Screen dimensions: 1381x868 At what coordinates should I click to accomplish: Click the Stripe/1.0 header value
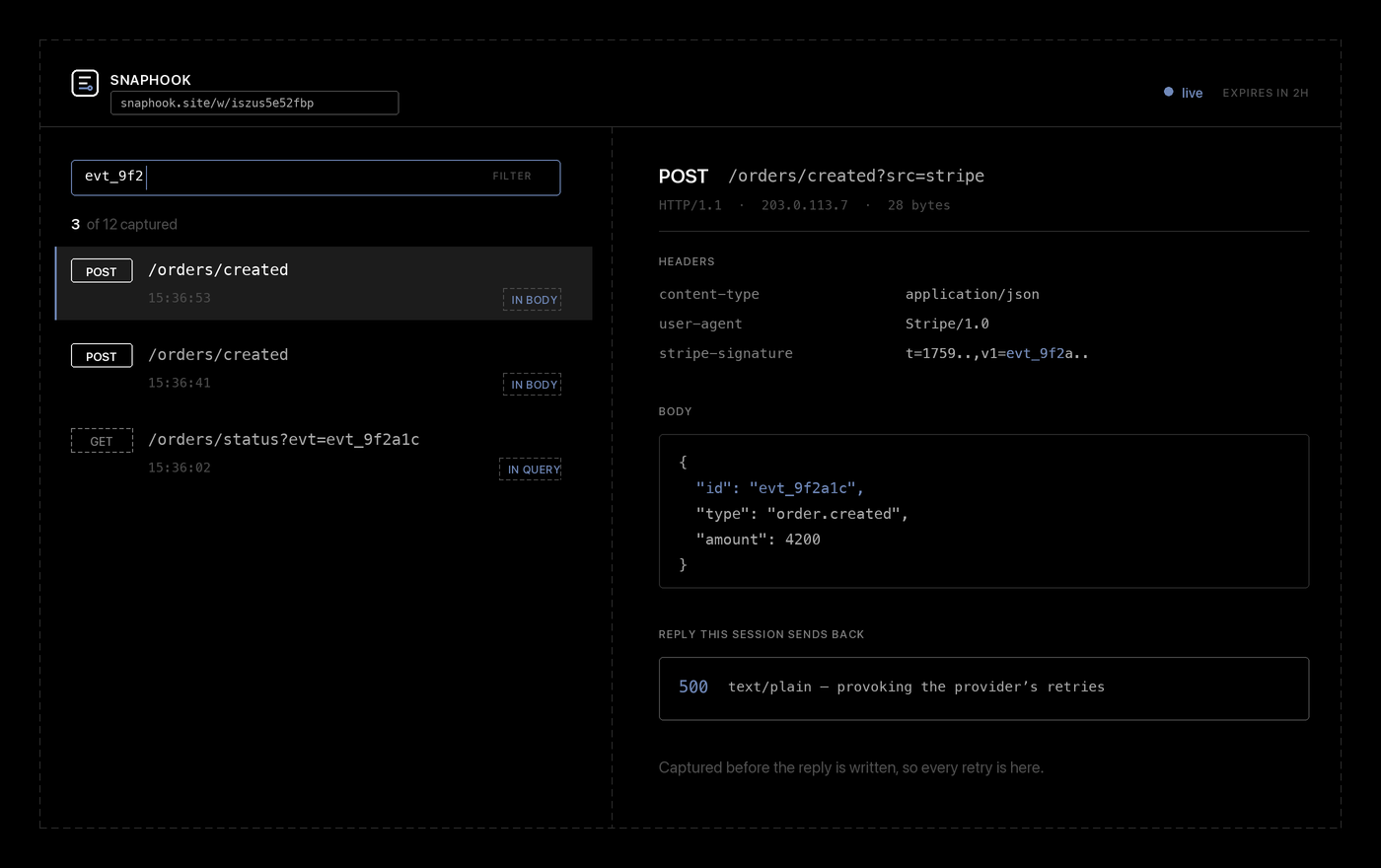click(x=947, y=324)
